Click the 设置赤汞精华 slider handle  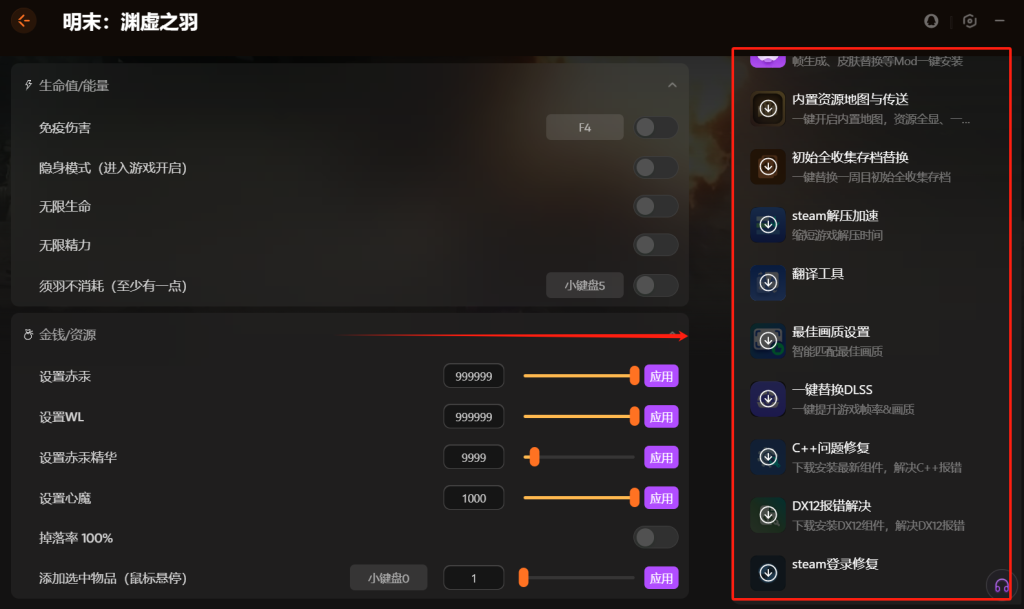click(535, 457)
